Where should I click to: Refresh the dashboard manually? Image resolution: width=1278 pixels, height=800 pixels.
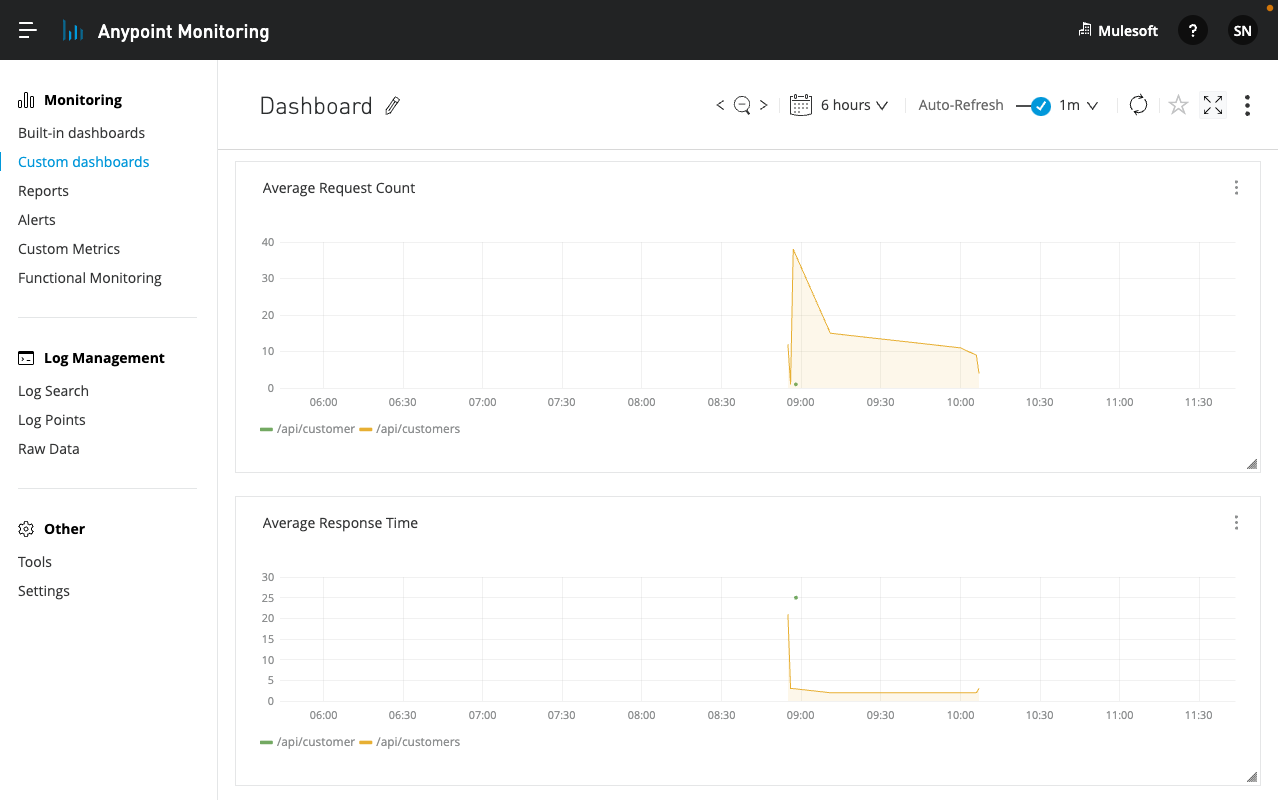pos(1138,105)
